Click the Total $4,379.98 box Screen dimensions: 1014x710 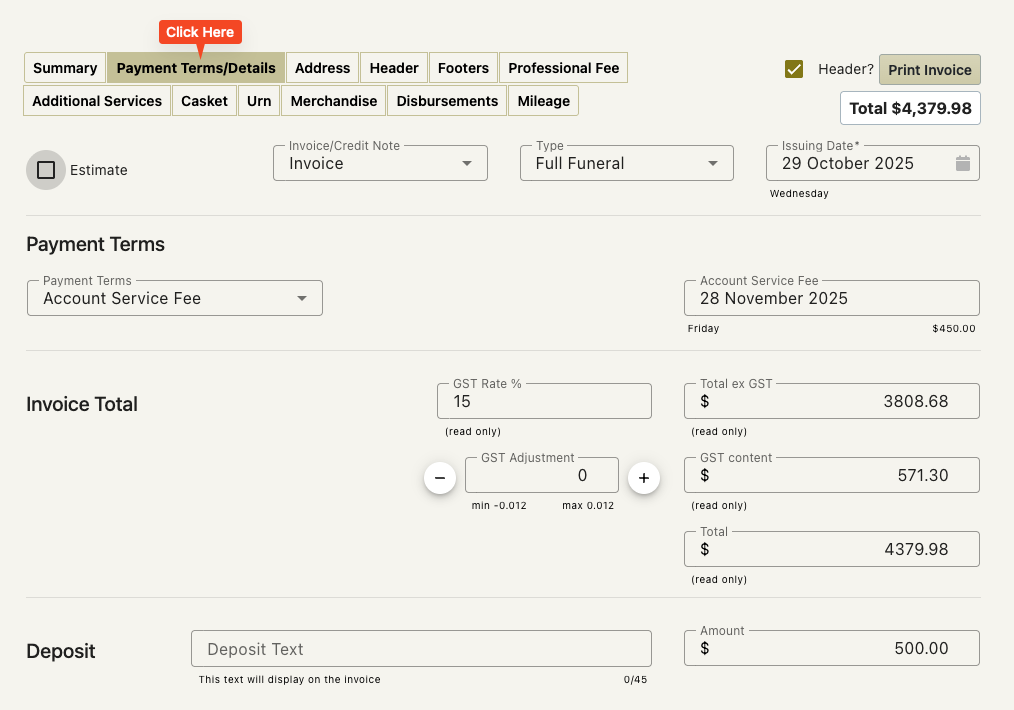pyautogui.click(x=910, y=108)
